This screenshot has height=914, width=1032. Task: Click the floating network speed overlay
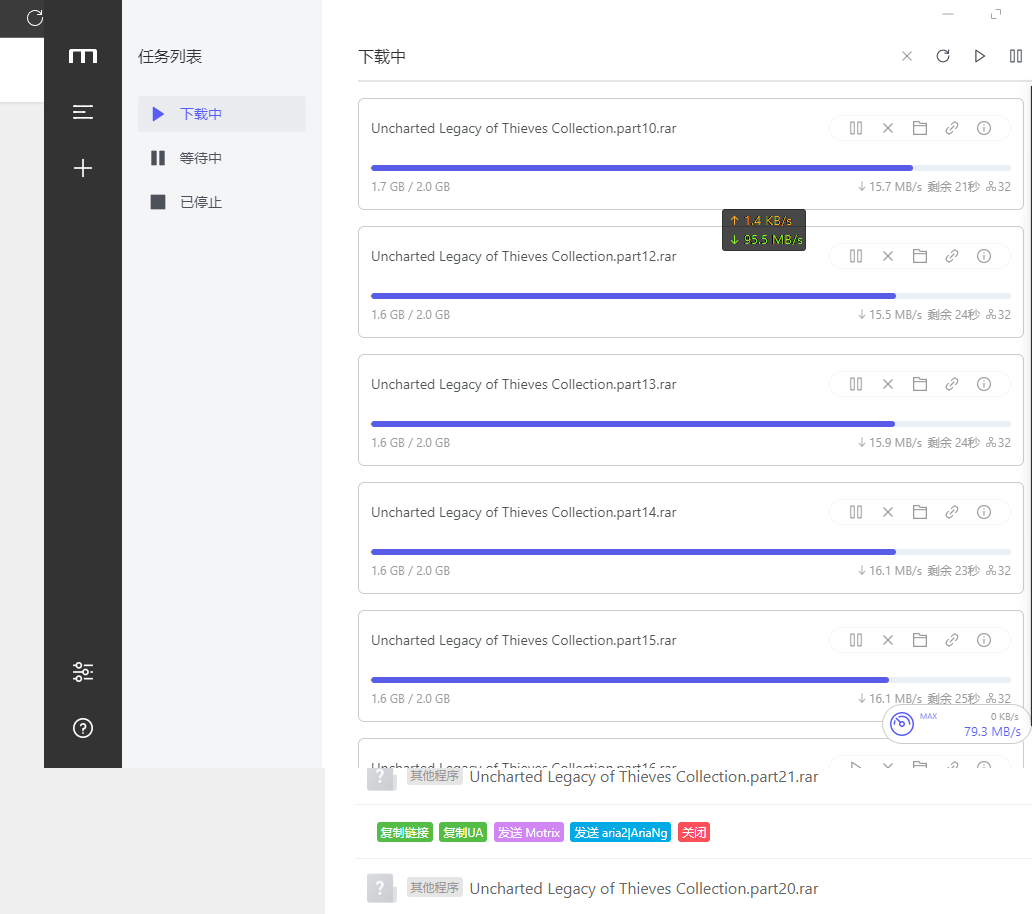pos(764,230)
